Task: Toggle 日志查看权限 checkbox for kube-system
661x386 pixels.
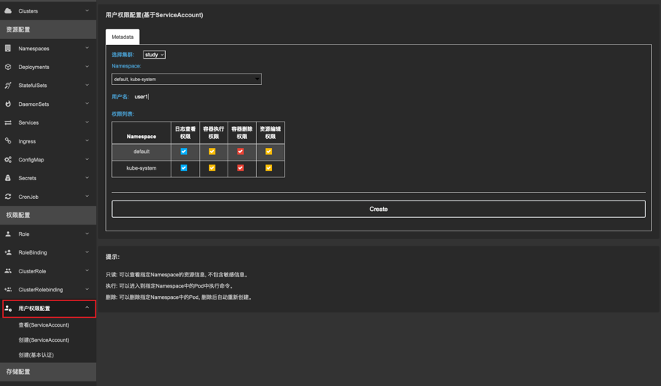Action: pos(184,168)
